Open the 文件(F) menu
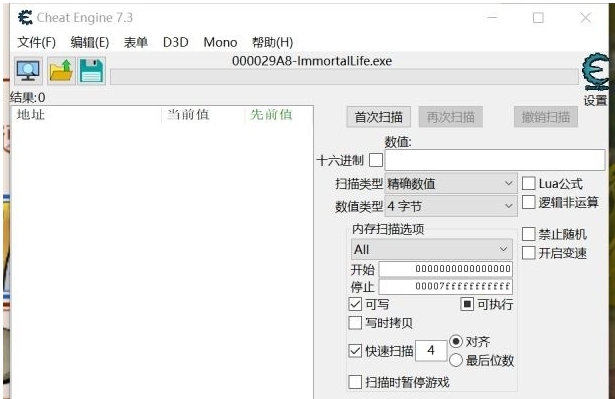This screenshot has width=615, height=399. click(36, 42)
